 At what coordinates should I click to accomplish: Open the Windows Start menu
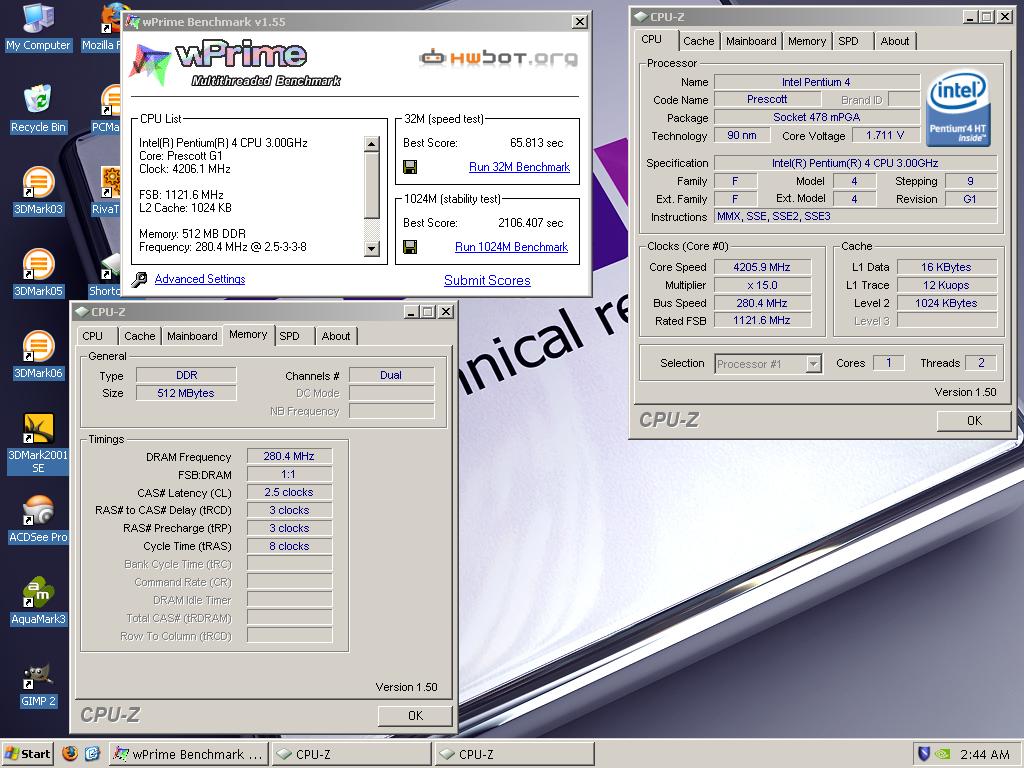[x=27, y=754]
